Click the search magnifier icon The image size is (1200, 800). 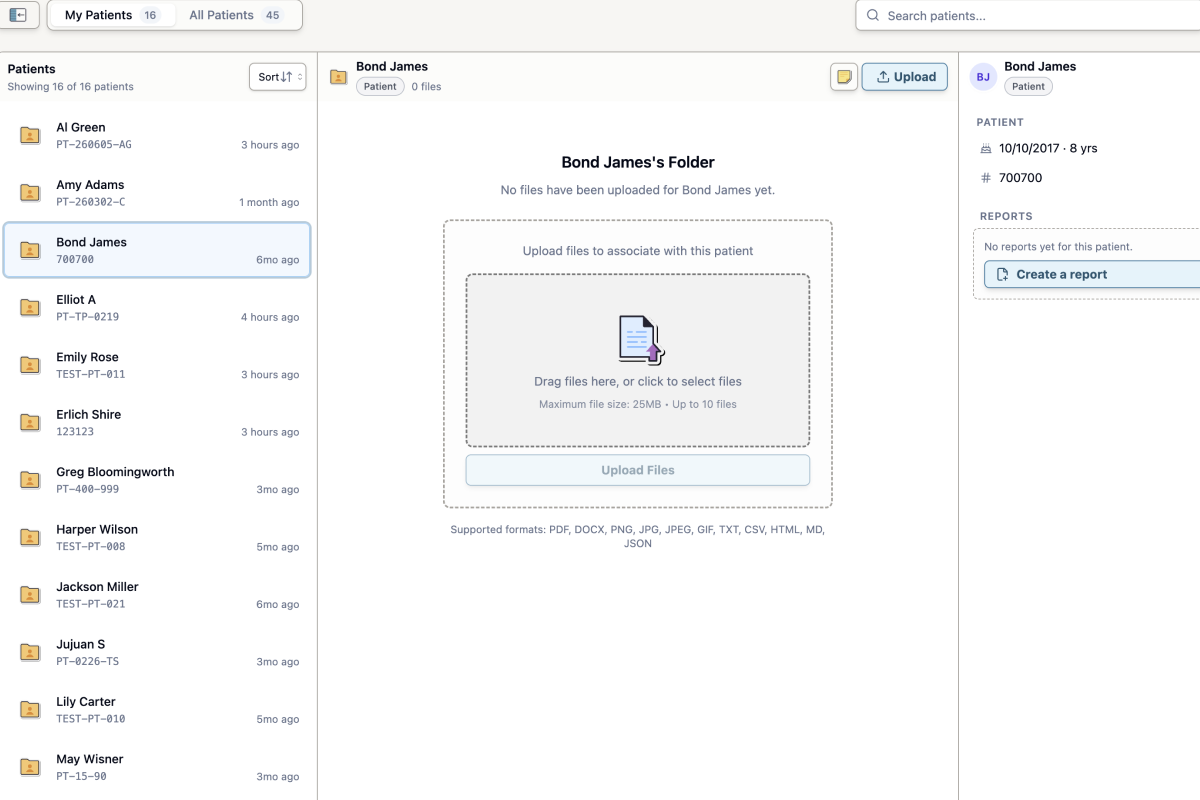(x=873, y=16)
